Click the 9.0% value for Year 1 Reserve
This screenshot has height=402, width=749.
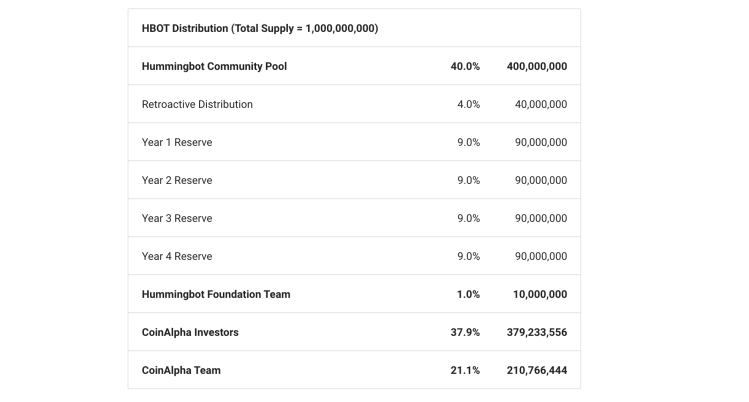[x=468, y=142]
